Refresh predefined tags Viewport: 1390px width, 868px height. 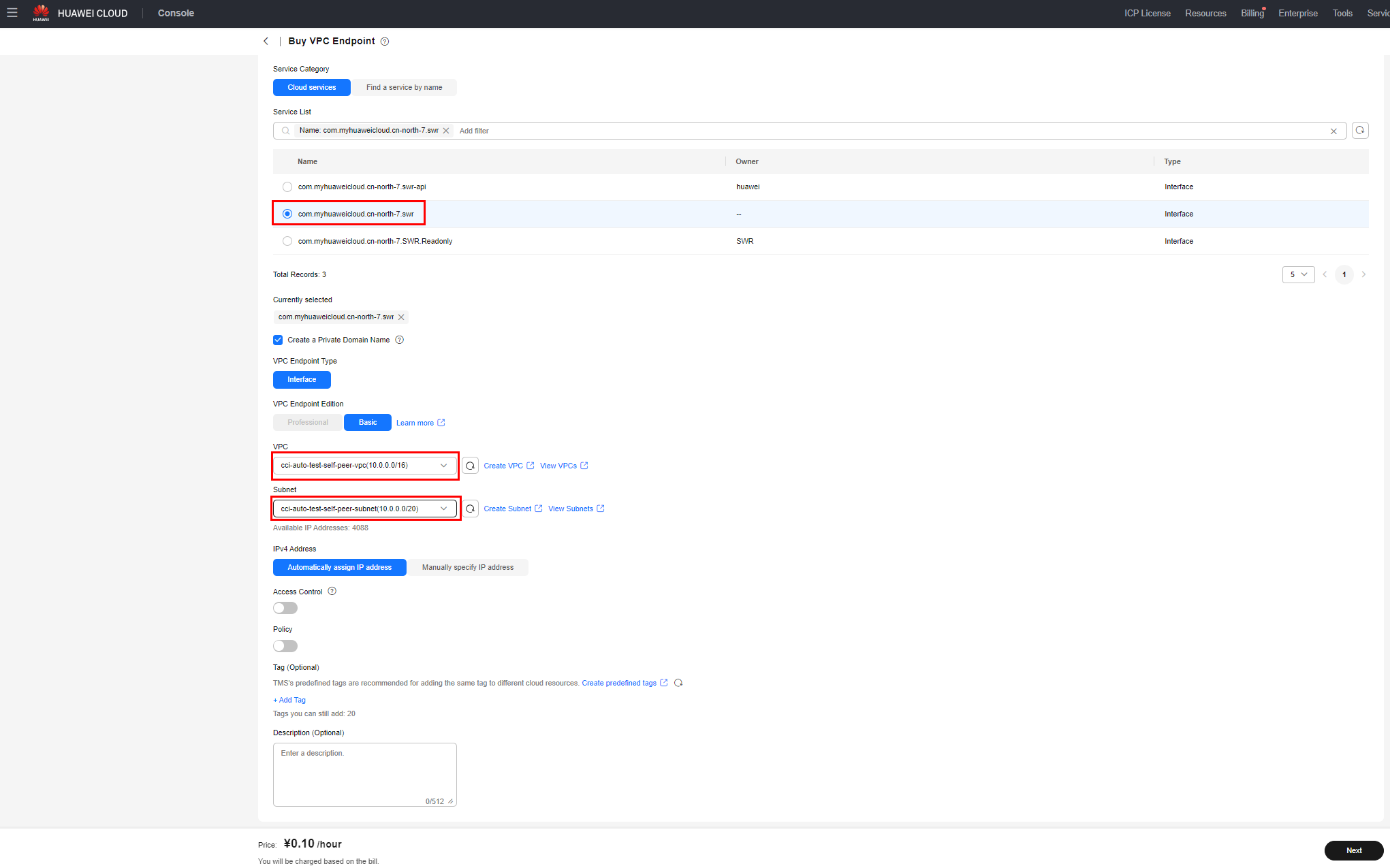coord(678,683)
